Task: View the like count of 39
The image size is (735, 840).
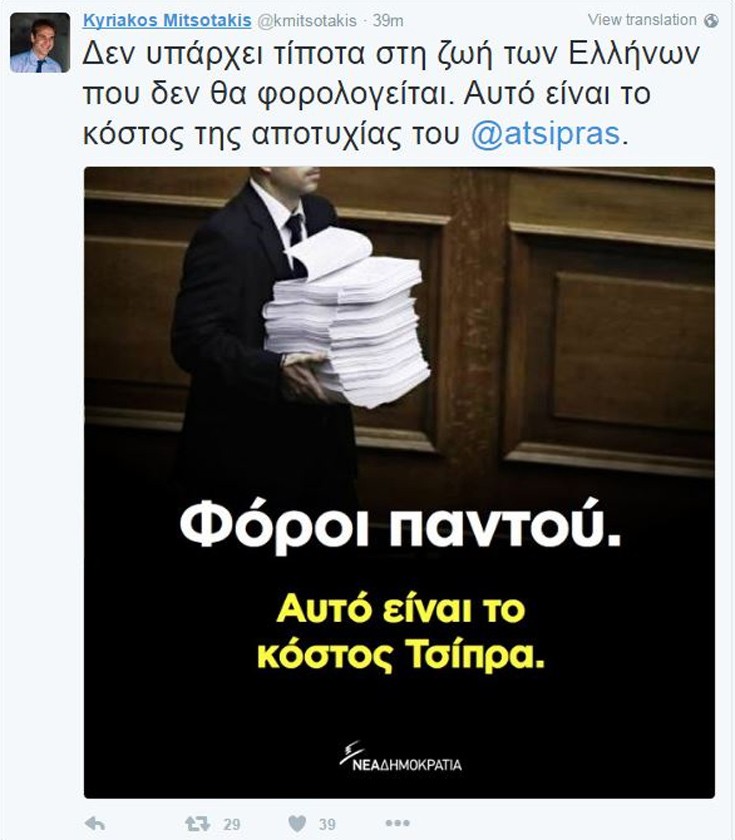Action: (327, 824)
